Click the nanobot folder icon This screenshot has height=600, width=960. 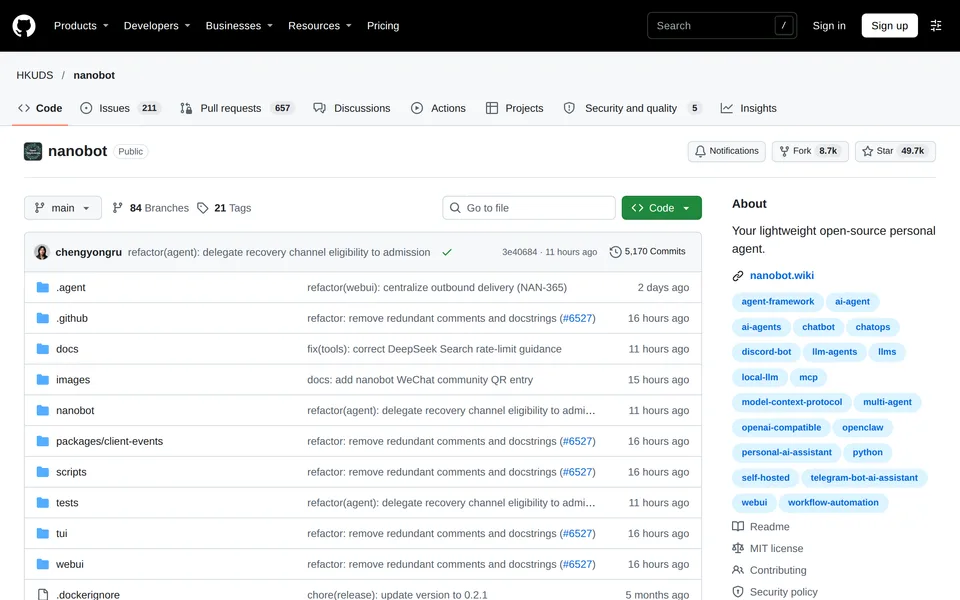(42, 410)
